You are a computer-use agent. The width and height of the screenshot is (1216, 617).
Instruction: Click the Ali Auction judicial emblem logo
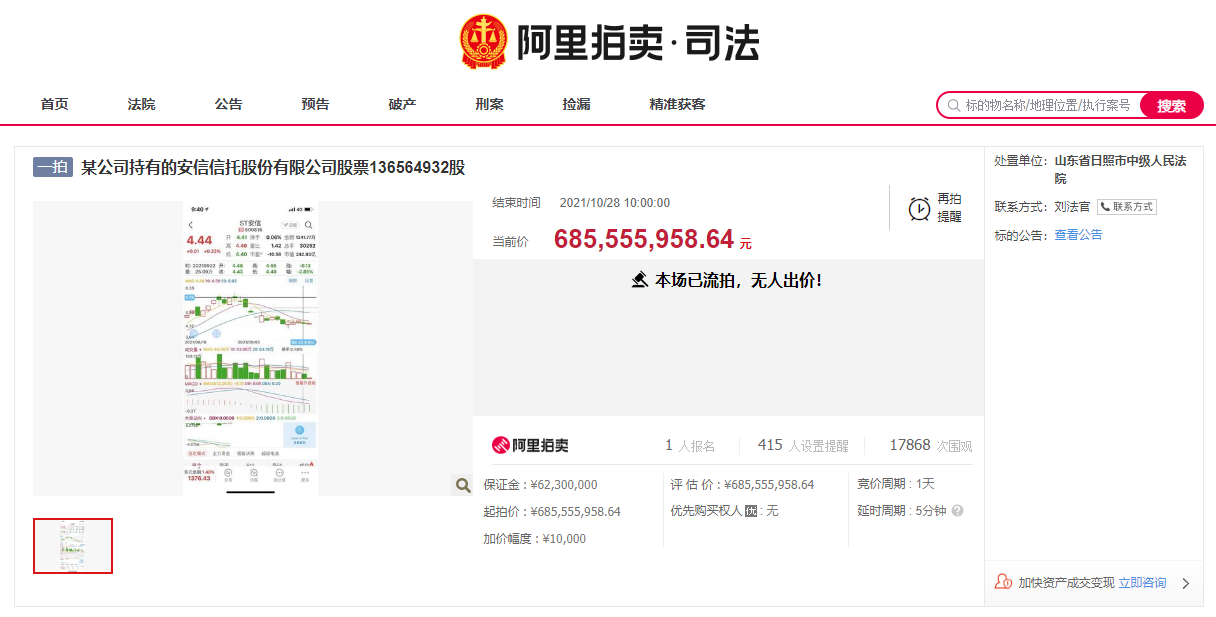click(x=484, y=42)
